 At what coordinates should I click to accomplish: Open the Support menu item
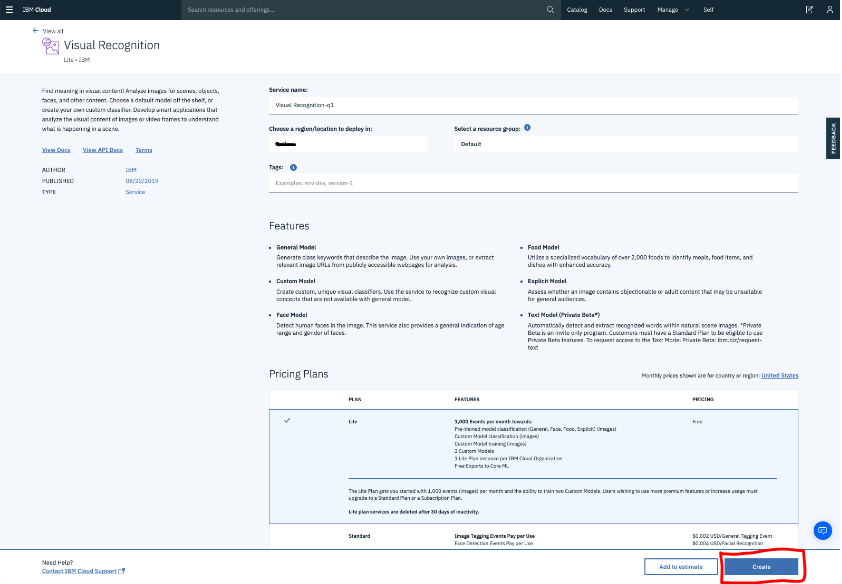tap(634, 10)
